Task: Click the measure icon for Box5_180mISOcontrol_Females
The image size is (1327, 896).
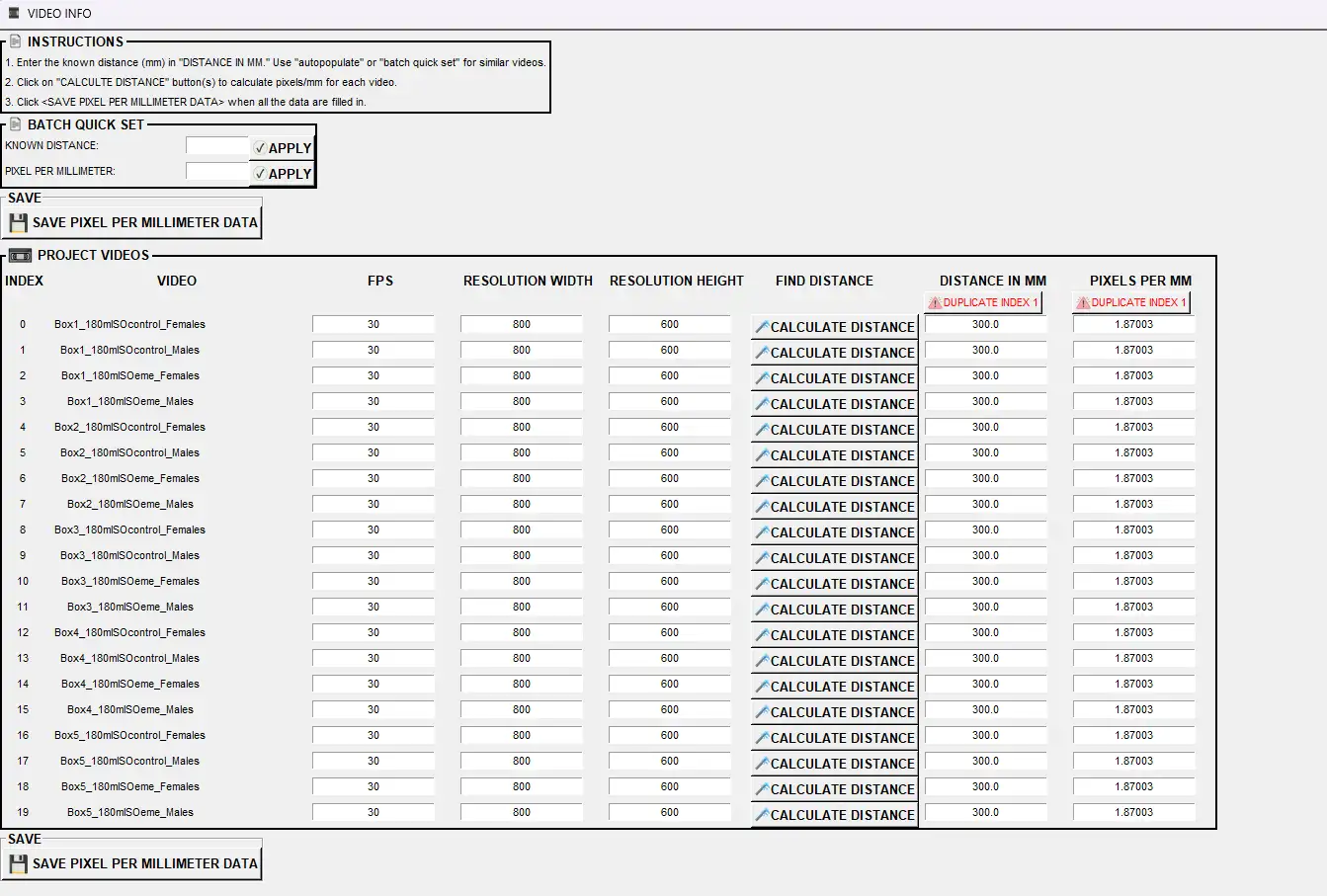Action: [x=762, y=738]
